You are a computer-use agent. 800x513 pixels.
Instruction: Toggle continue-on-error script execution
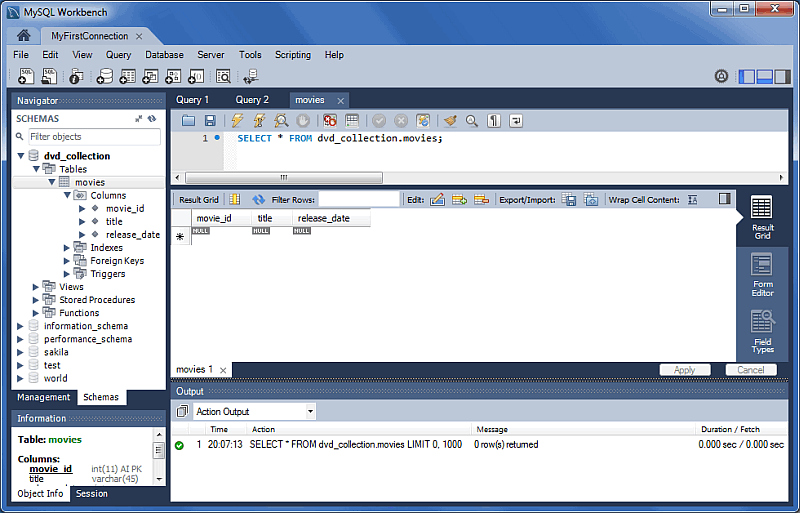pyautogui.click(x=330, y=120)
